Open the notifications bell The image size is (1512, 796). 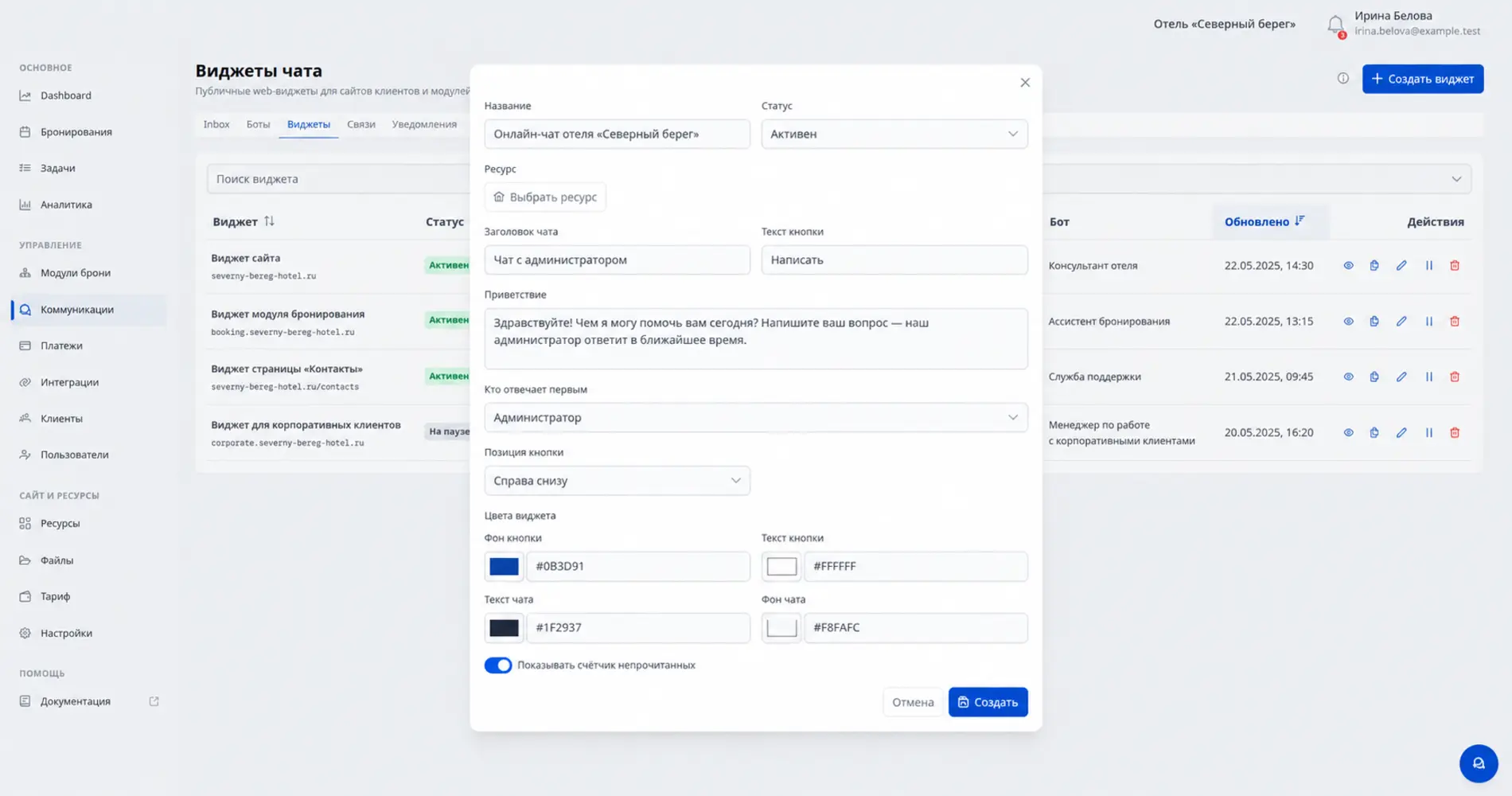pyautogui.click(x=1336, y=25)
